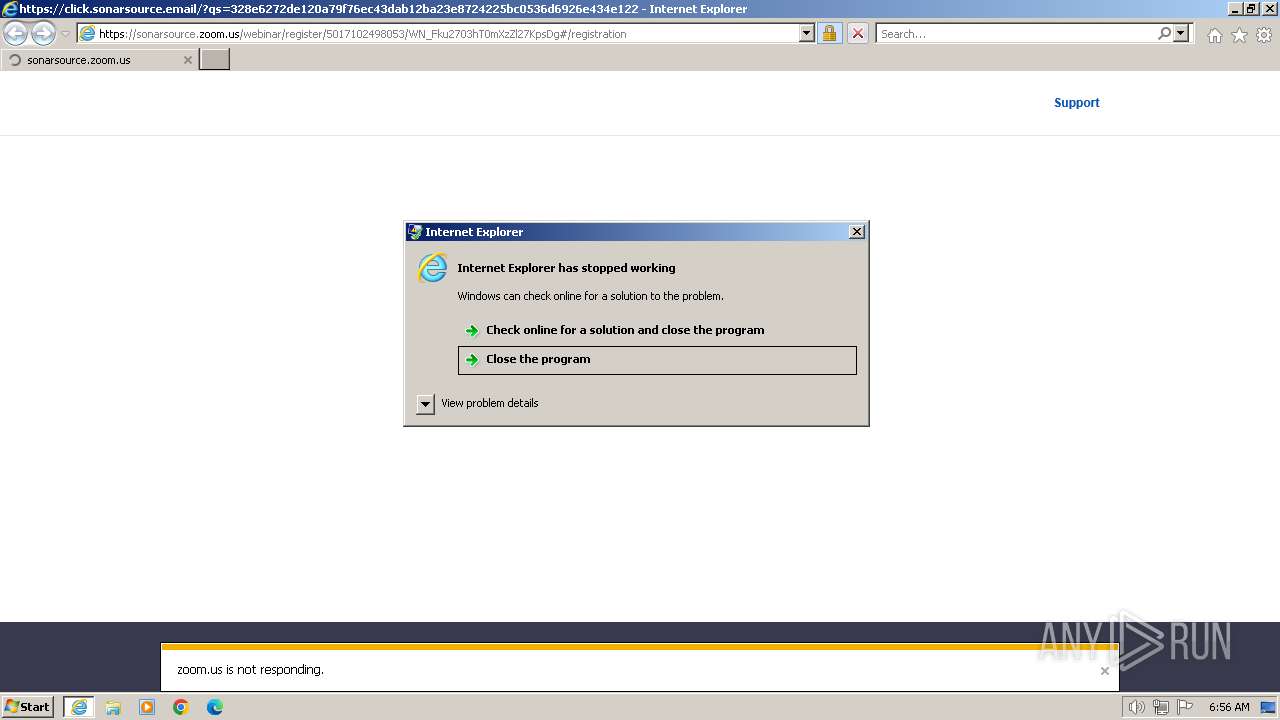1280x720 pixels.
Task: Open Favorites star icon
Action: (x=1239, y=35)
